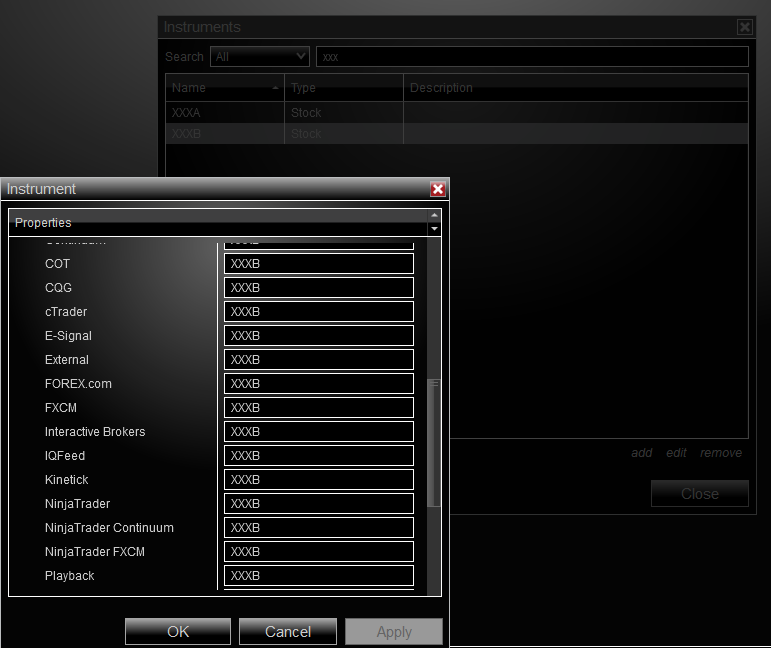The width and height of the screenshot is (771, 648).
Task: Select the CQG property label
Action: point(58,288)
